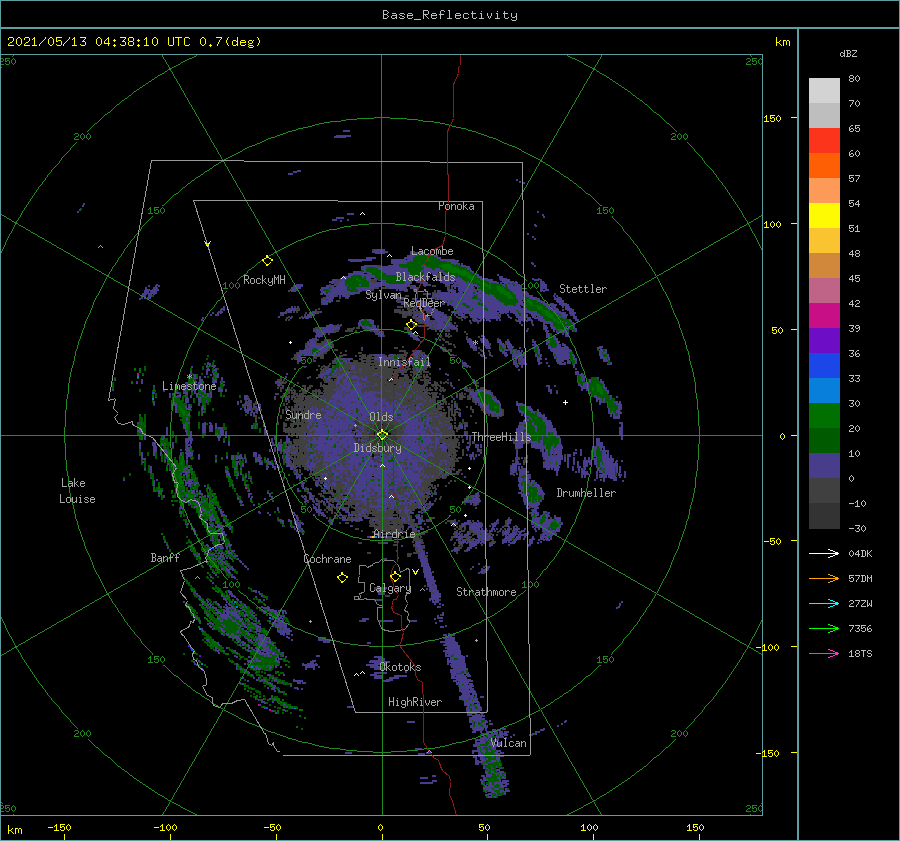900x841 pixels.
Task: Pick the bright yellow 51-54 dBZ swatch
Action: [824, 216]
